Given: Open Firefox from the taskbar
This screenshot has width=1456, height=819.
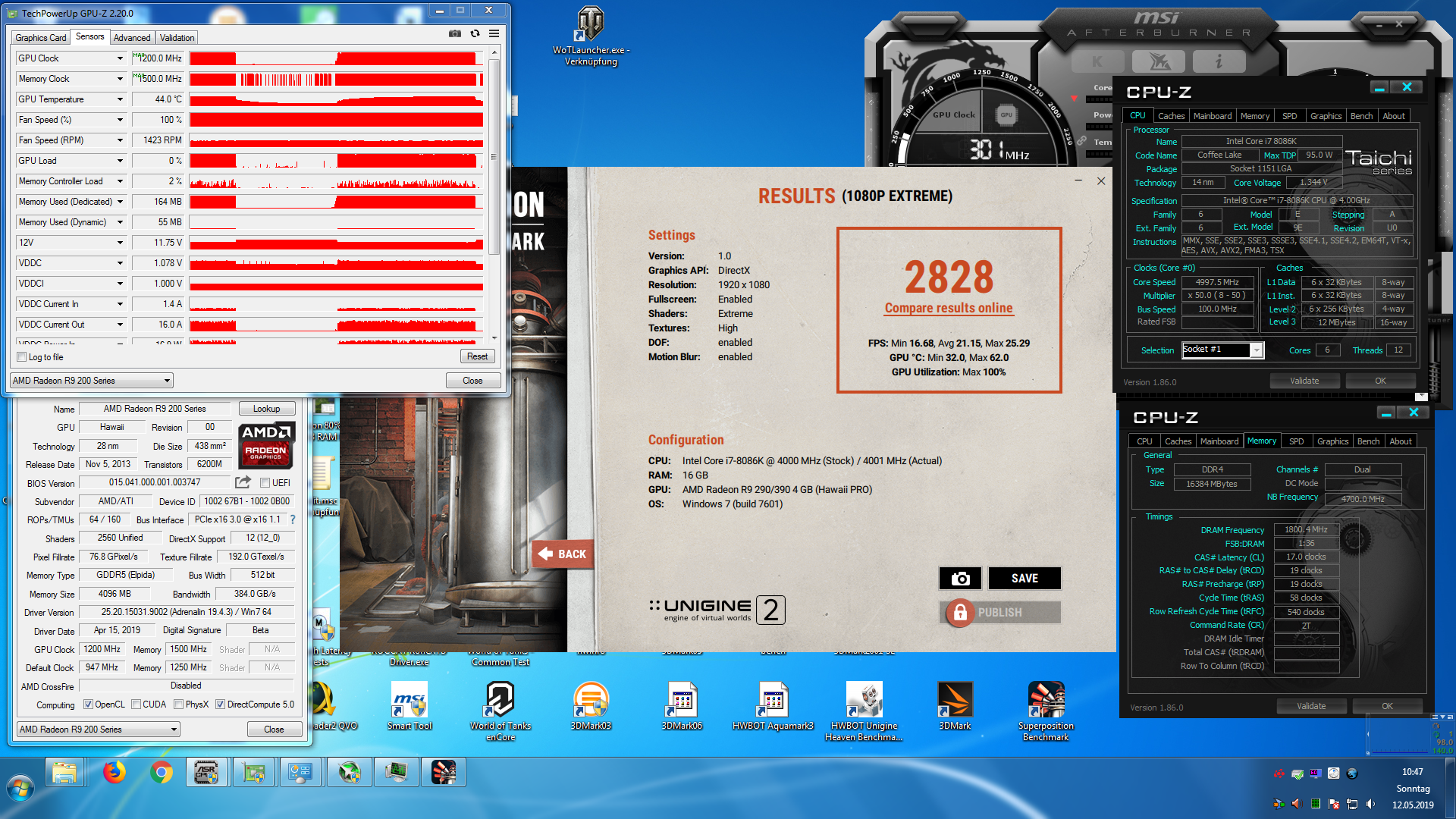Looking at the screenshot, I should (115, 773).
